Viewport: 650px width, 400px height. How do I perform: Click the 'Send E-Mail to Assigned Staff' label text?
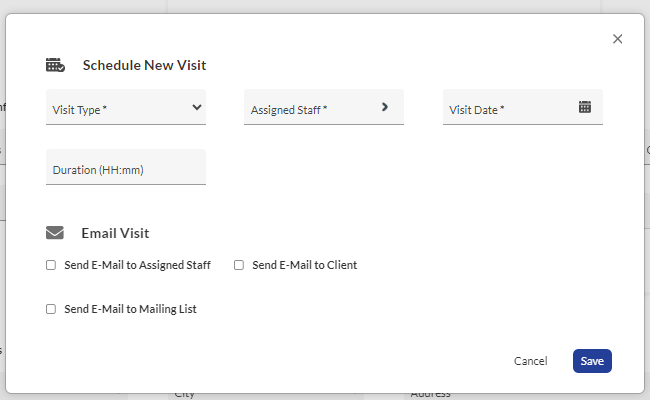pyautogui.click(x=137, y=265)
